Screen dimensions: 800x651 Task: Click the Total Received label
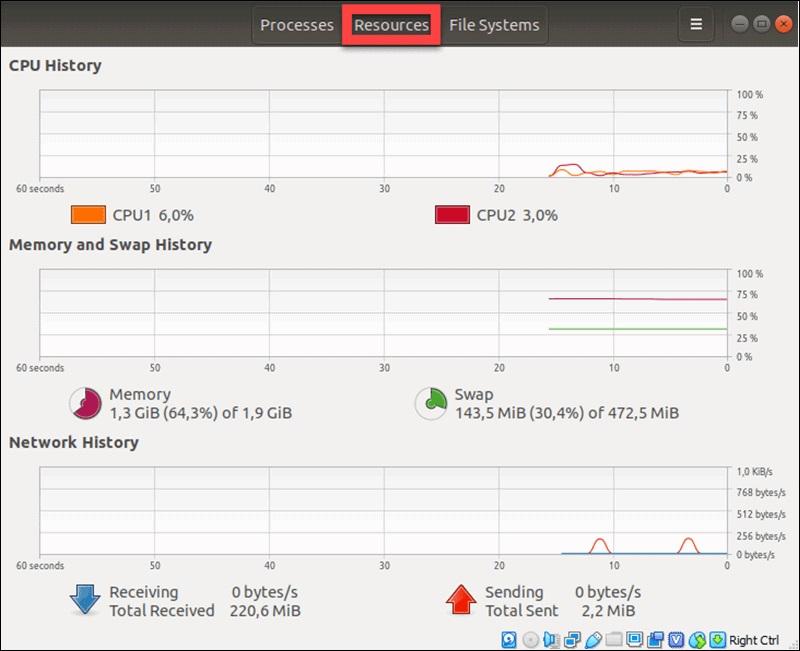[x=162, y=611]
